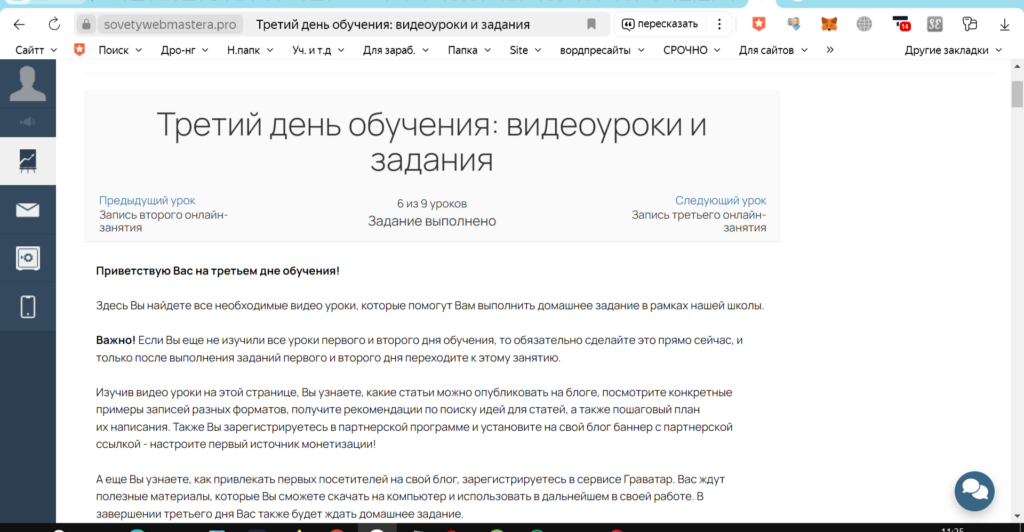
Task: Go to 'Следующий урок' link
Action: coord(720,200)
